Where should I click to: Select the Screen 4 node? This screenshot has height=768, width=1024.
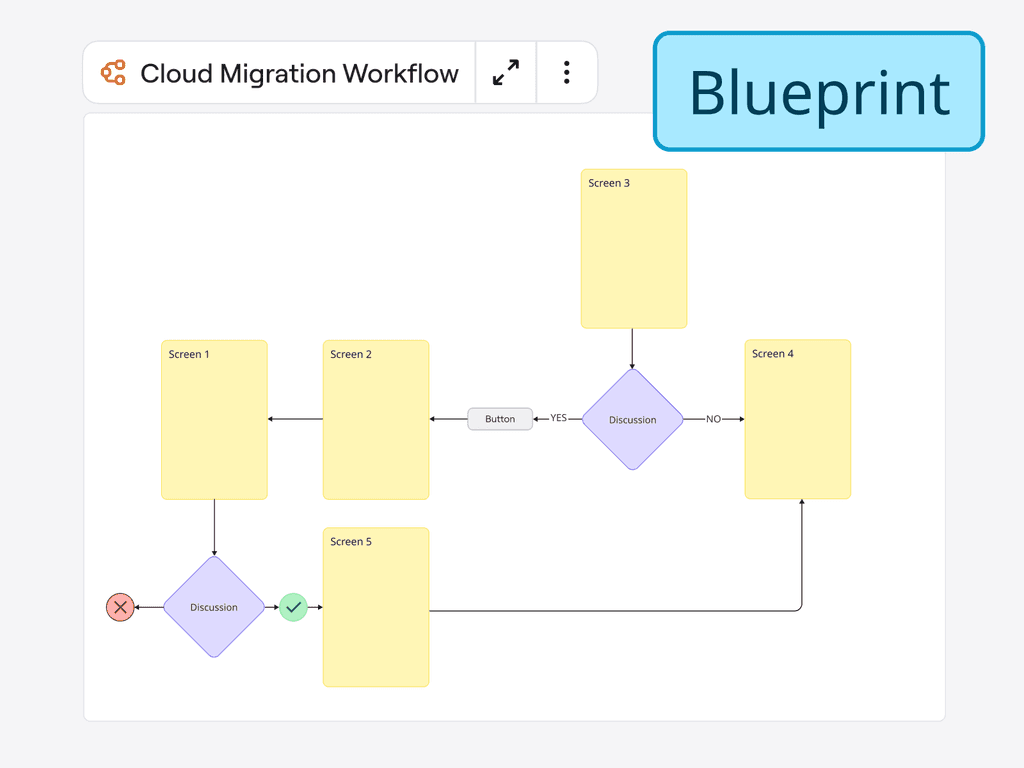(x=797, y=419)
